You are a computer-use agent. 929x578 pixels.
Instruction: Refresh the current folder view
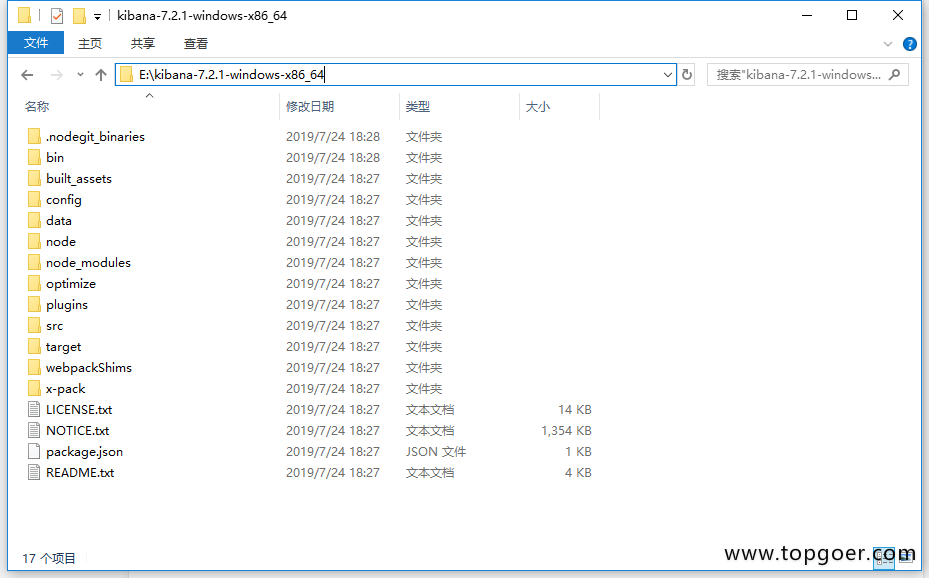[x=687, y=75]
